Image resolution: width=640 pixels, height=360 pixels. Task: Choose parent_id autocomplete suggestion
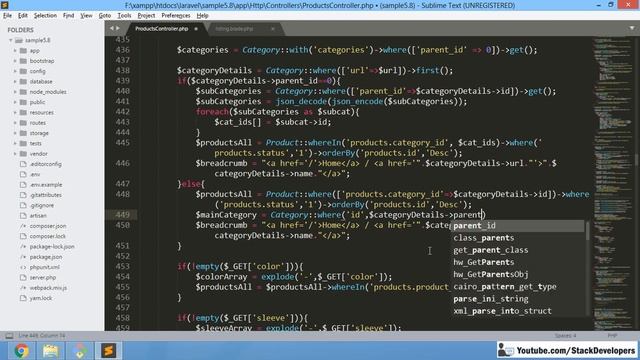518,226
